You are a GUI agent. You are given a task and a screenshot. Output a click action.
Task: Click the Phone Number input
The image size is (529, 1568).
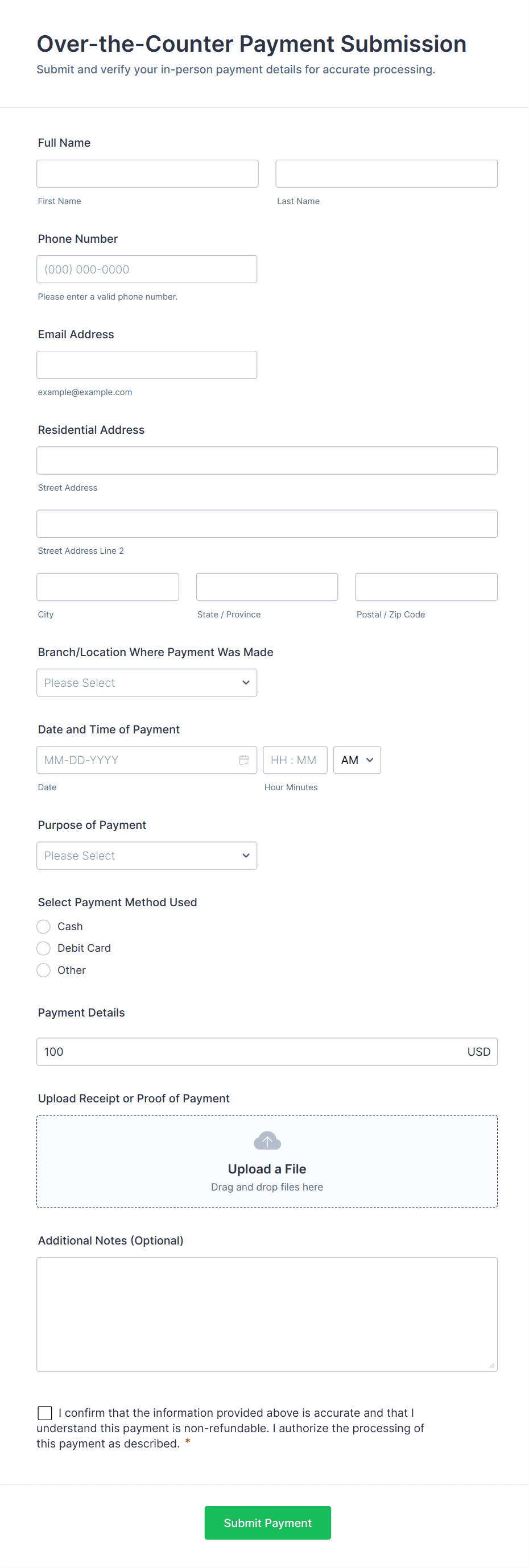point(147,269)
